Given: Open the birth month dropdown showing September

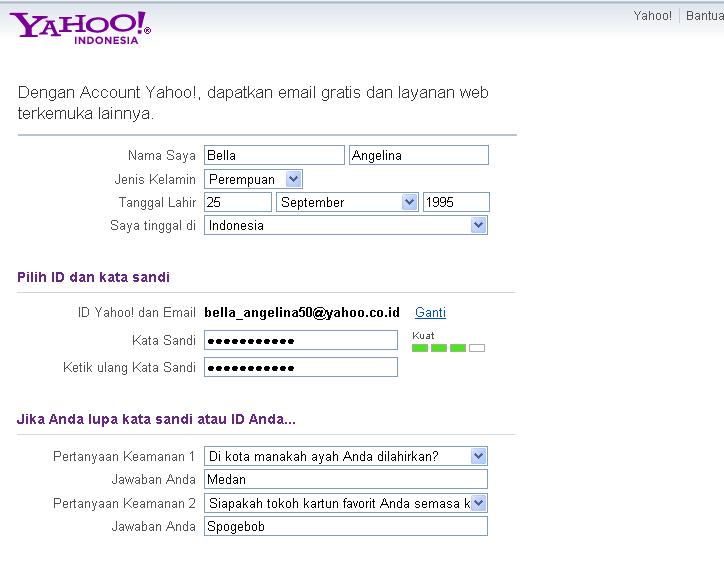Looking at the screenshot, I should [x=347, y=202].
